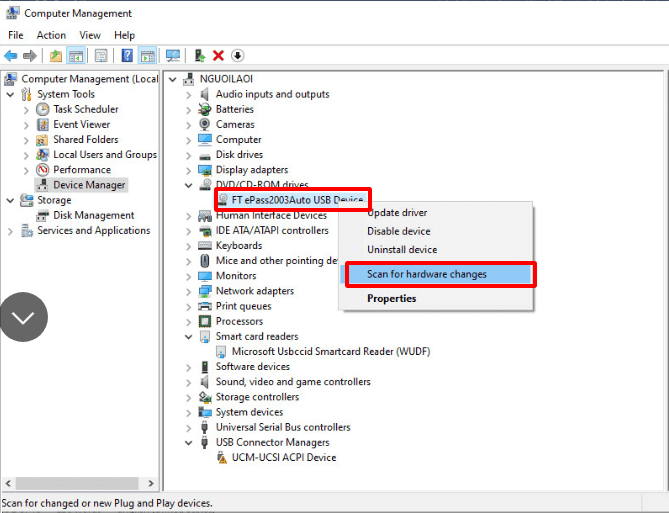Click the Shared Folders icon
The height and width of the screenshot is (513, 669).
click(42, 140)
